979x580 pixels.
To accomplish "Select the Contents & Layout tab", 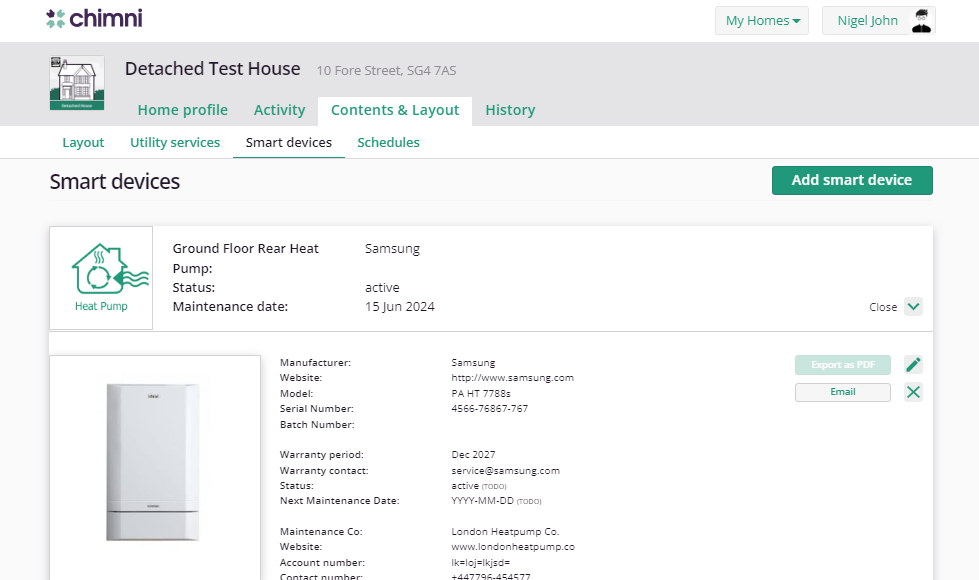I will pyautogui.click(x=395, y=110).
